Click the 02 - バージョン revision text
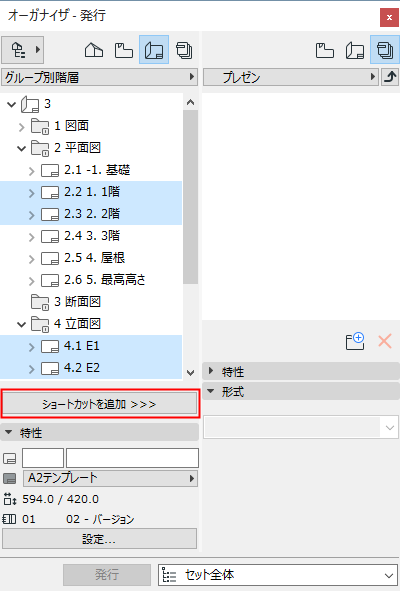 pyautogui.click(x=100, y=519)
